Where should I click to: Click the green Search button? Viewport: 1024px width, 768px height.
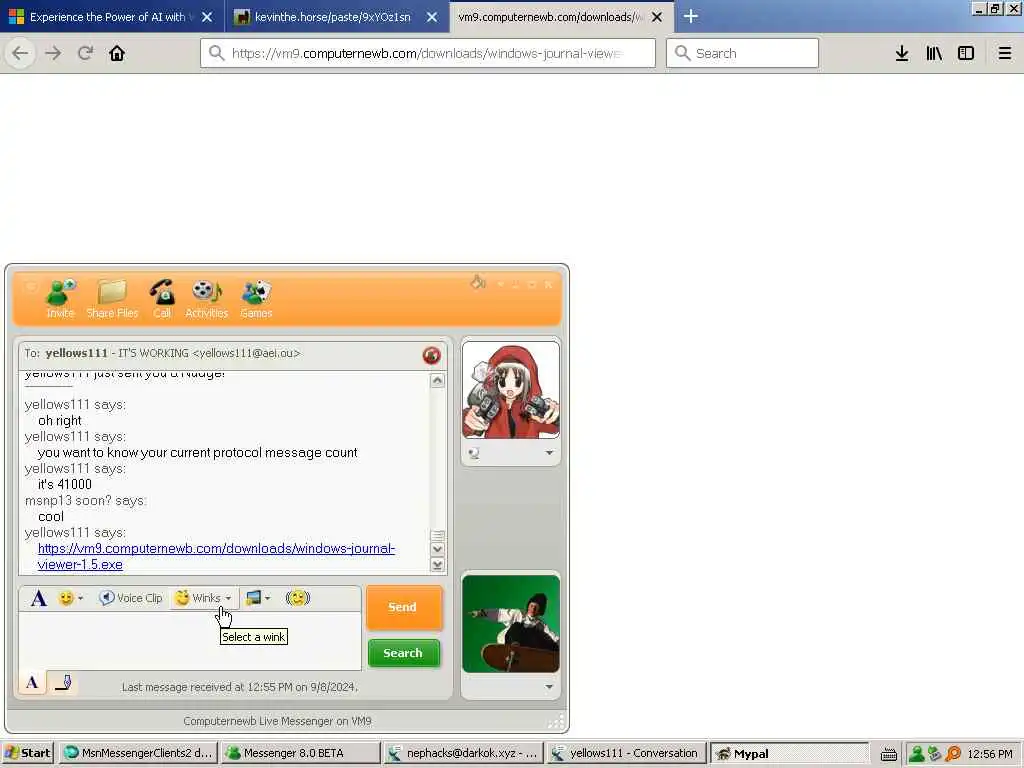pos(404,653)
